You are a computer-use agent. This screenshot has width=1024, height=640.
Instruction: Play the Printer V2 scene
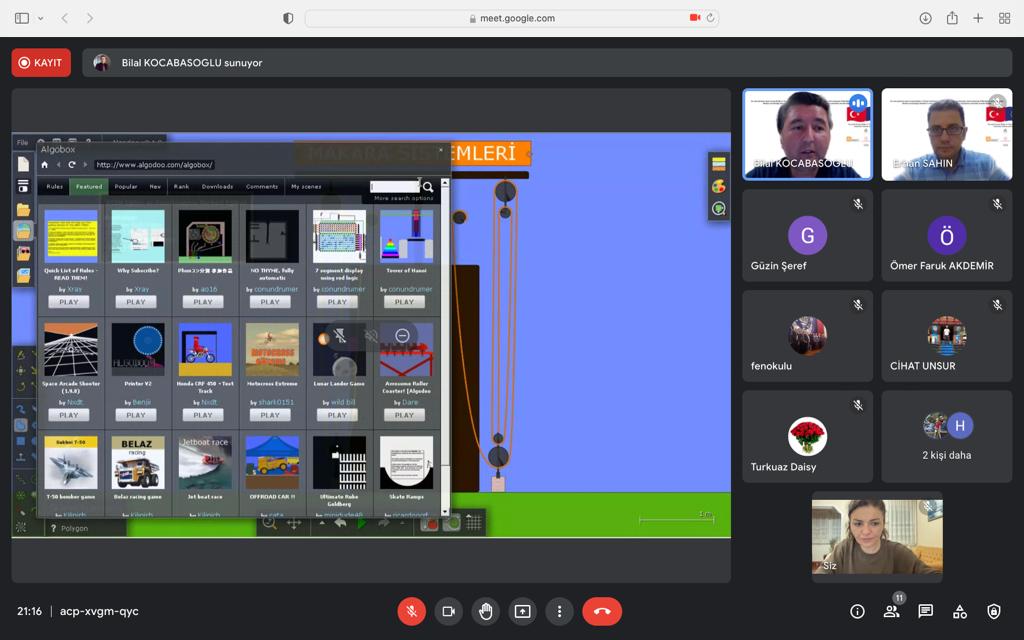point(136,415)
